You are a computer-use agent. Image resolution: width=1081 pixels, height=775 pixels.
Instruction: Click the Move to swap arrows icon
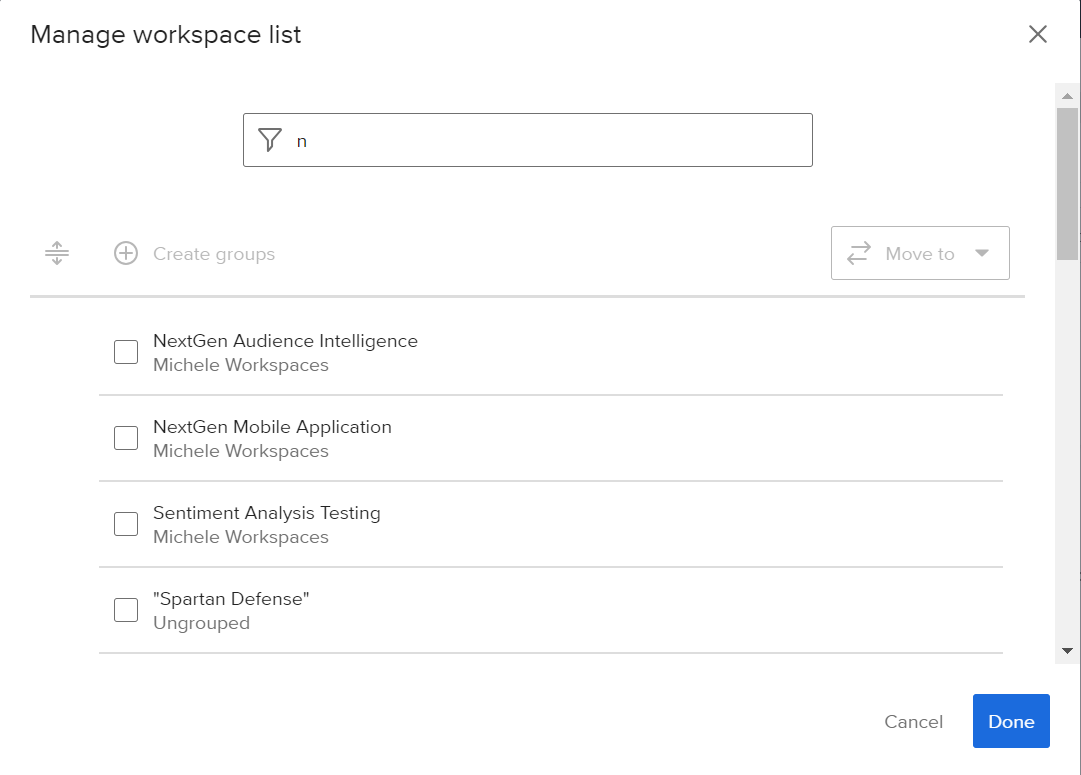(858, 254)
